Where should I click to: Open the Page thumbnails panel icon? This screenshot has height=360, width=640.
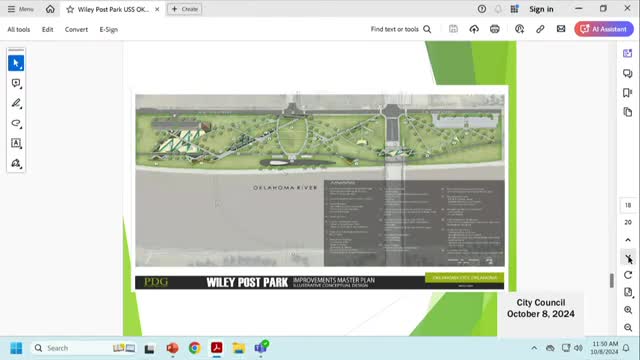pyautogui.click(x=627, y=112)
